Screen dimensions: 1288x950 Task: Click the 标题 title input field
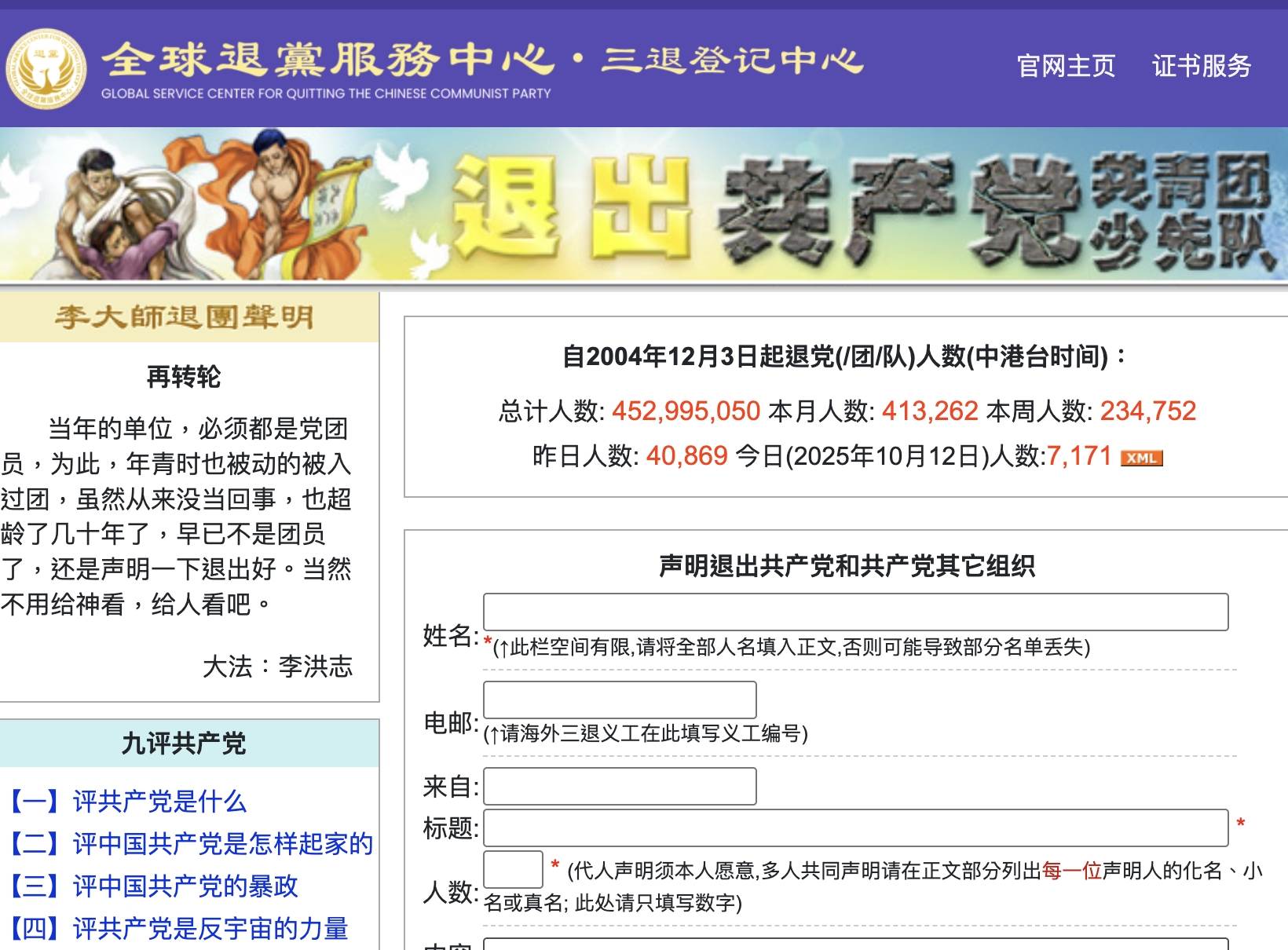click(855, 824)
